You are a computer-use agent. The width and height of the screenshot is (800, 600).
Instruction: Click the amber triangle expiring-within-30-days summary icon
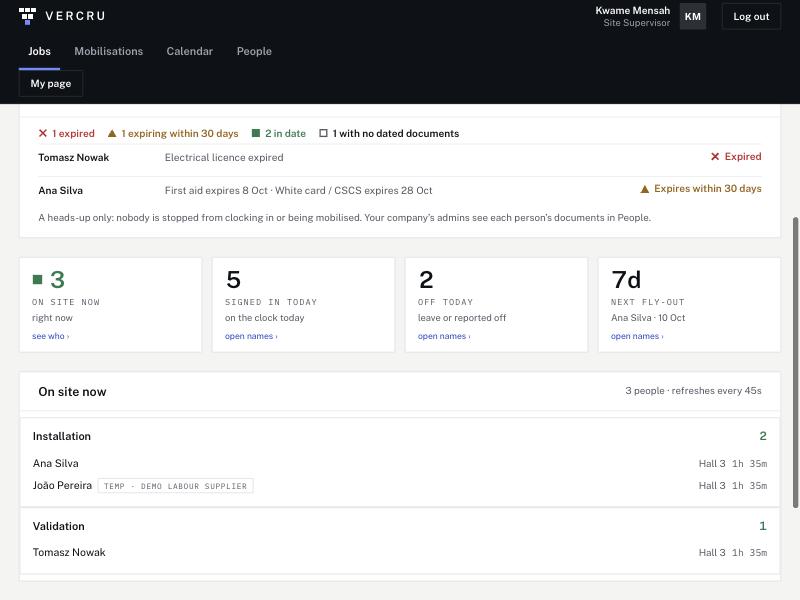112,134
